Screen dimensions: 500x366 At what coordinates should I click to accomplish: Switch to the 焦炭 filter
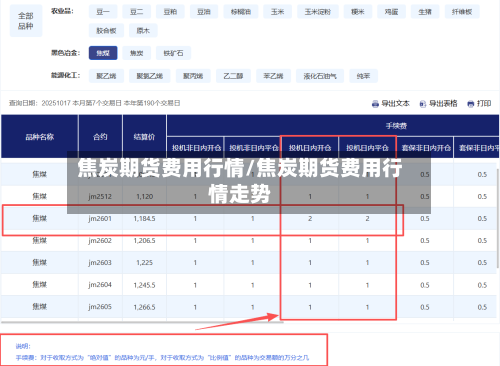[136, 53]
